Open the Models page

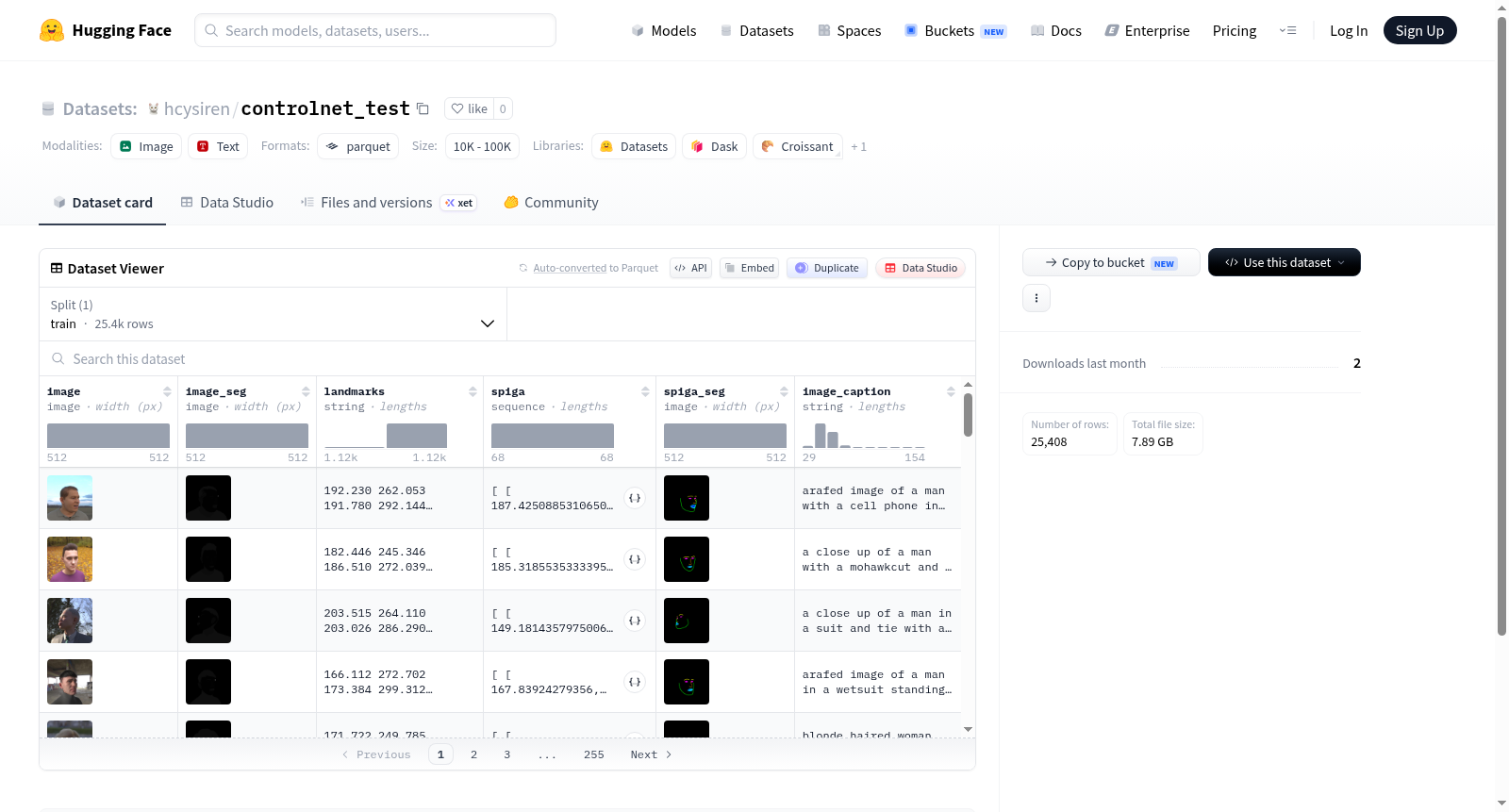click(664, 31)
